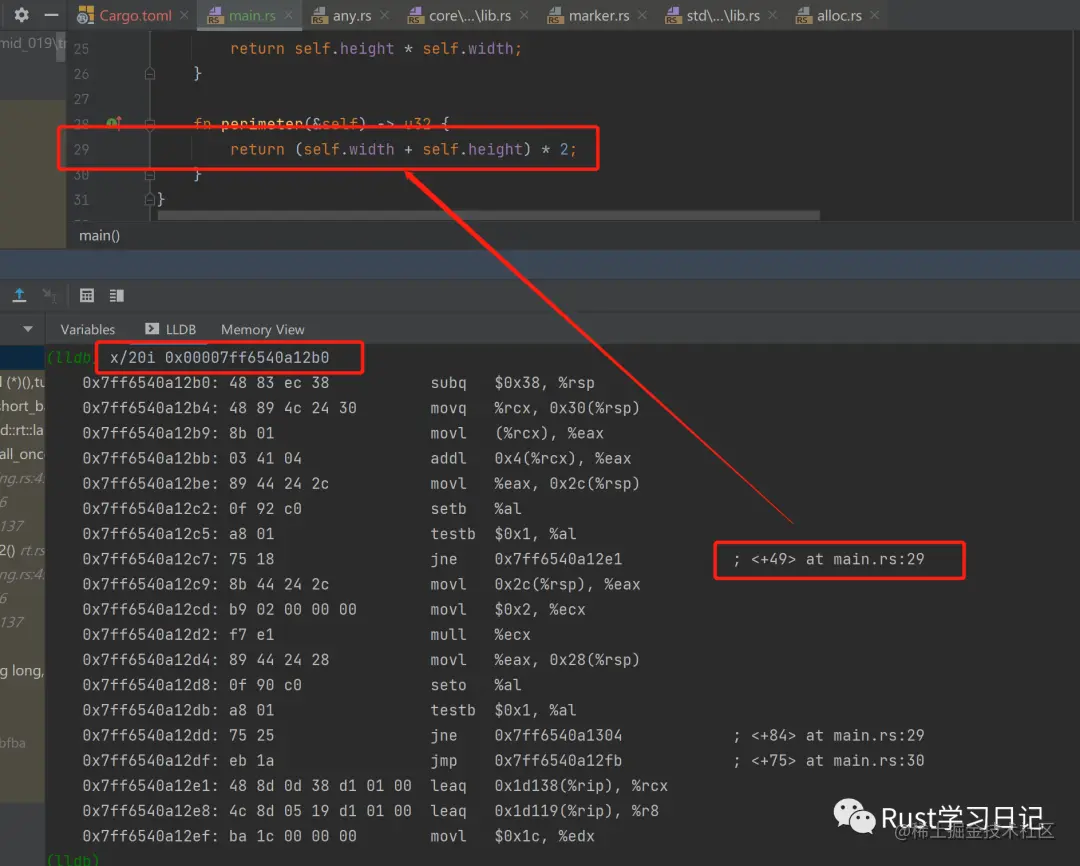Select the main() breadcrumb

point(99,236)
